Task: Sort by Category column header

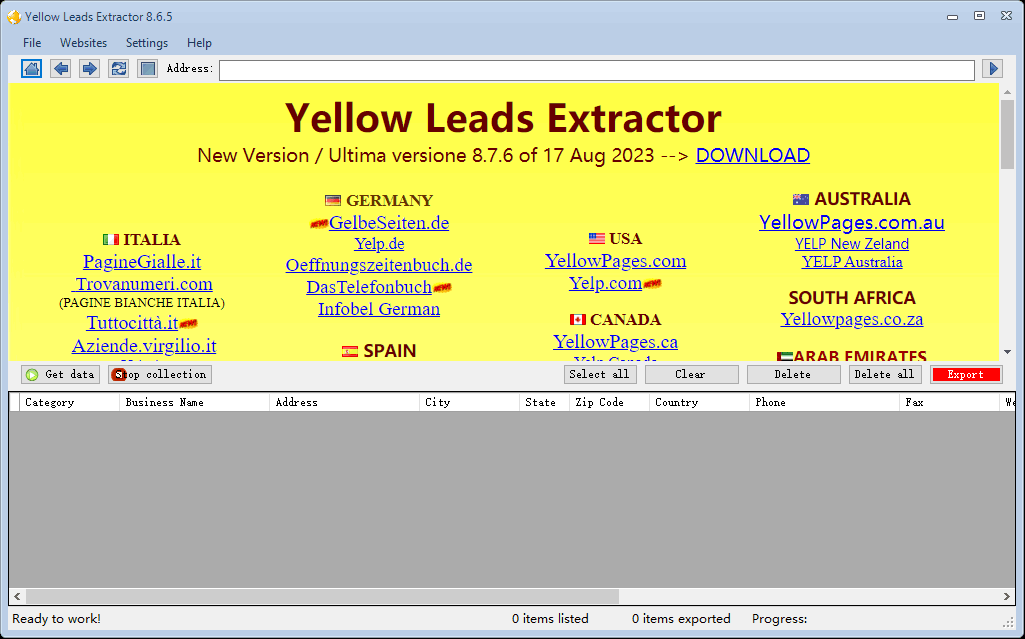Action: point(69,402)
